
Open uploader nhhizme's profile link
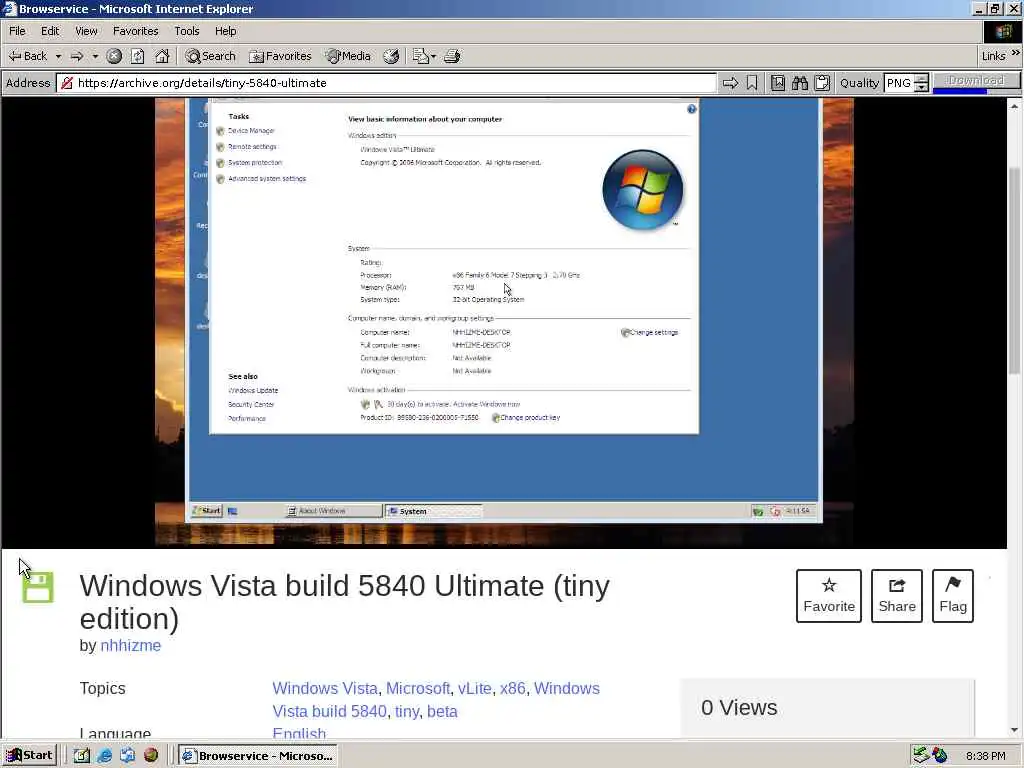point(131,645)
